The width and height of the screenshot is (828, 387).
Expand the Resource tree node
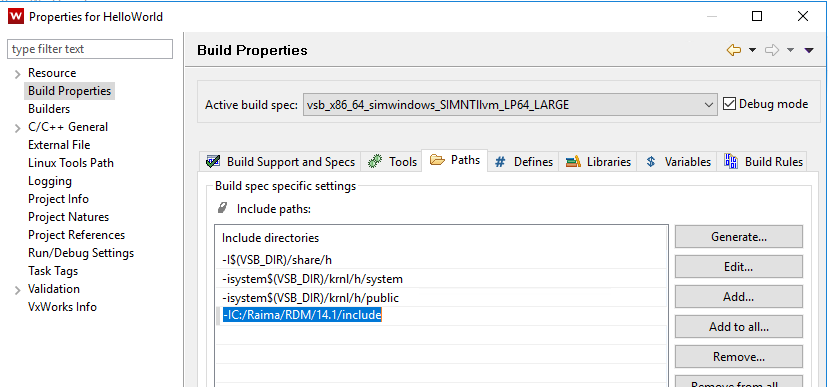(17, 74)
